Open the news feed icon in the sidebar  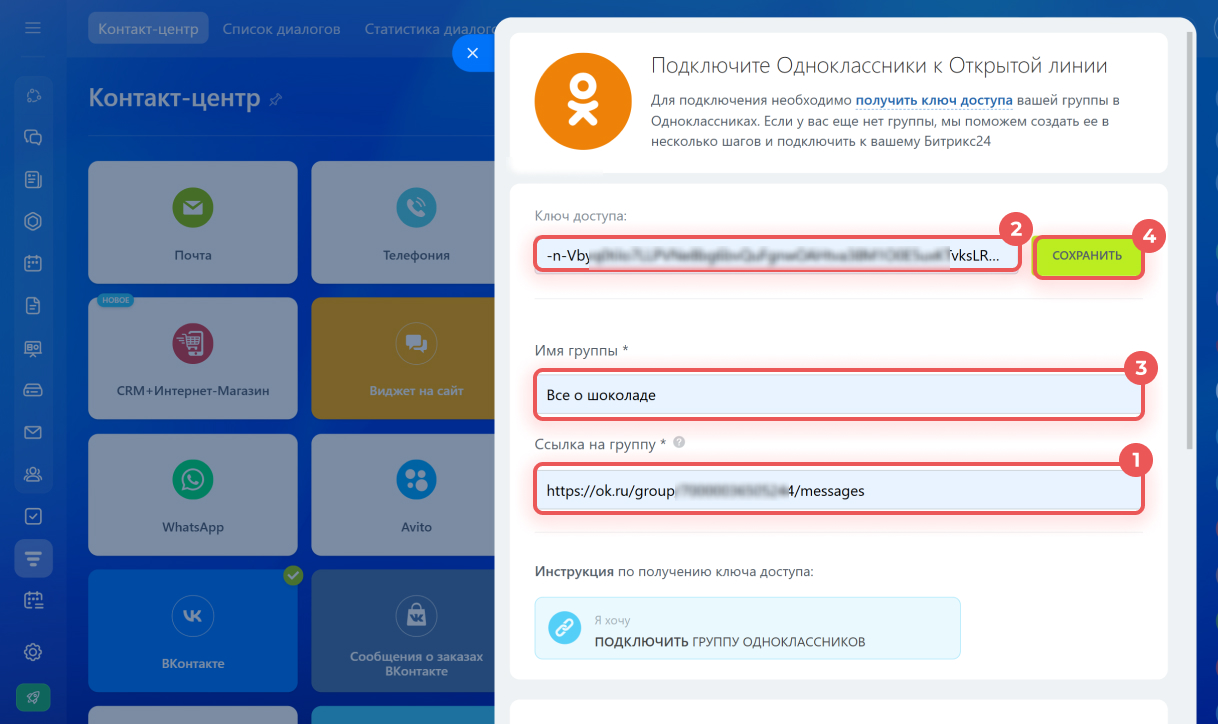33,180
